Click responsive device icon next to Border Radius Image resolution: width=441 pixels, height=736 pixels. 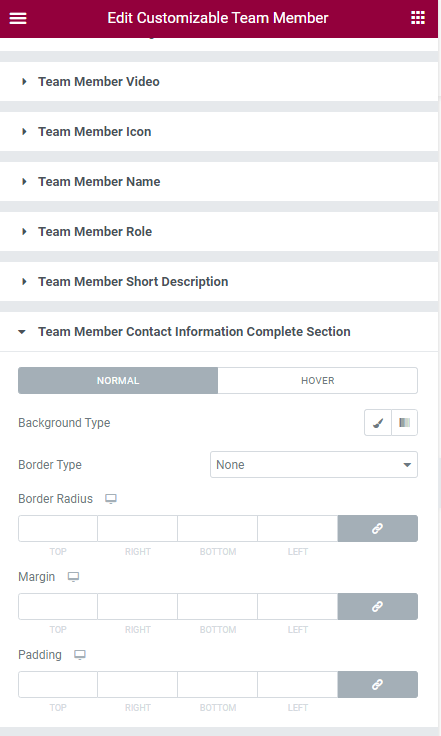point(111,498)
